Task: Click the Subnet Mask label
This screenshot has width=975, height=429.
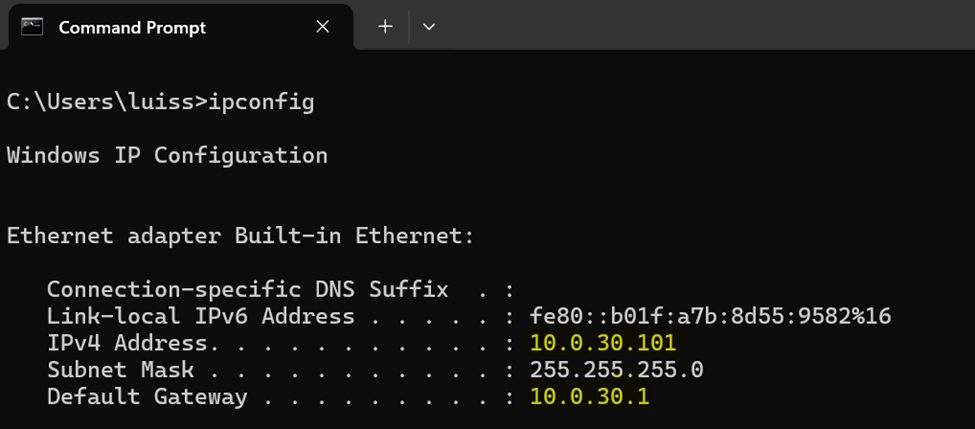Action: tap(121, 370)
